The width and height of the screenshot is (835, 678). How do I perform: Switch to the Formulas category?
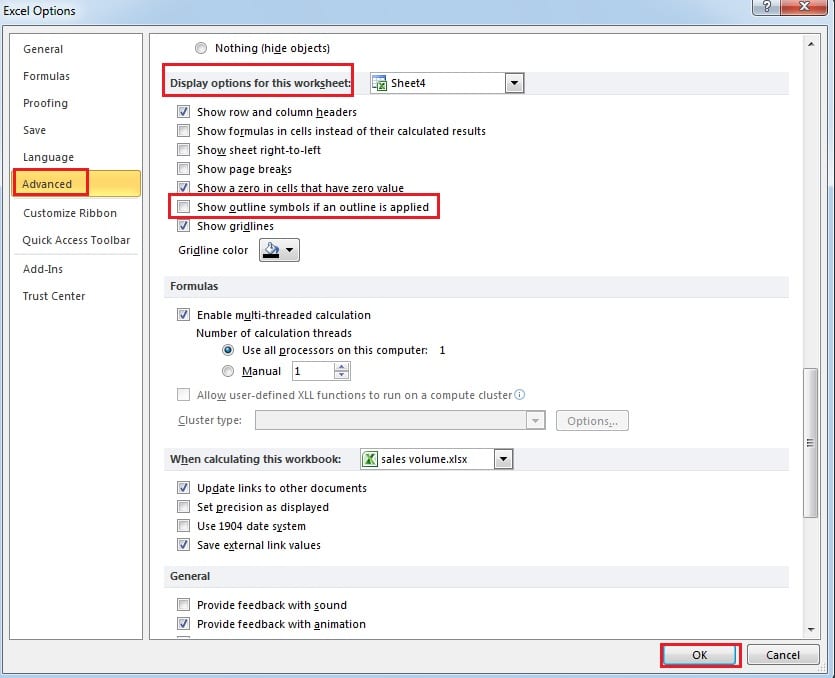pyautogui.click(x=47, y=76)
